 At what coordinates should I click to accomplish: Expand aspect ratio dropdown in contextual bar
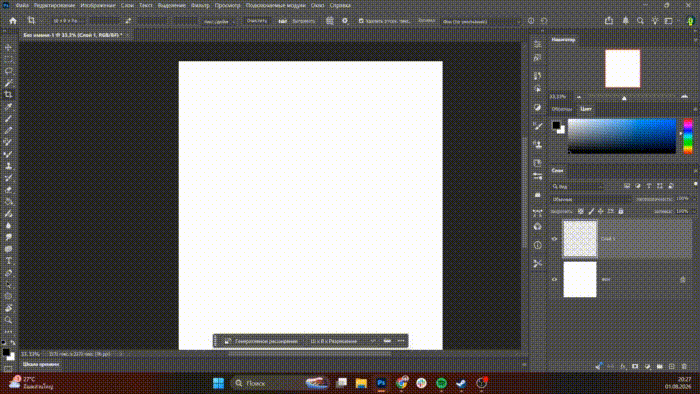coord(372,341)
